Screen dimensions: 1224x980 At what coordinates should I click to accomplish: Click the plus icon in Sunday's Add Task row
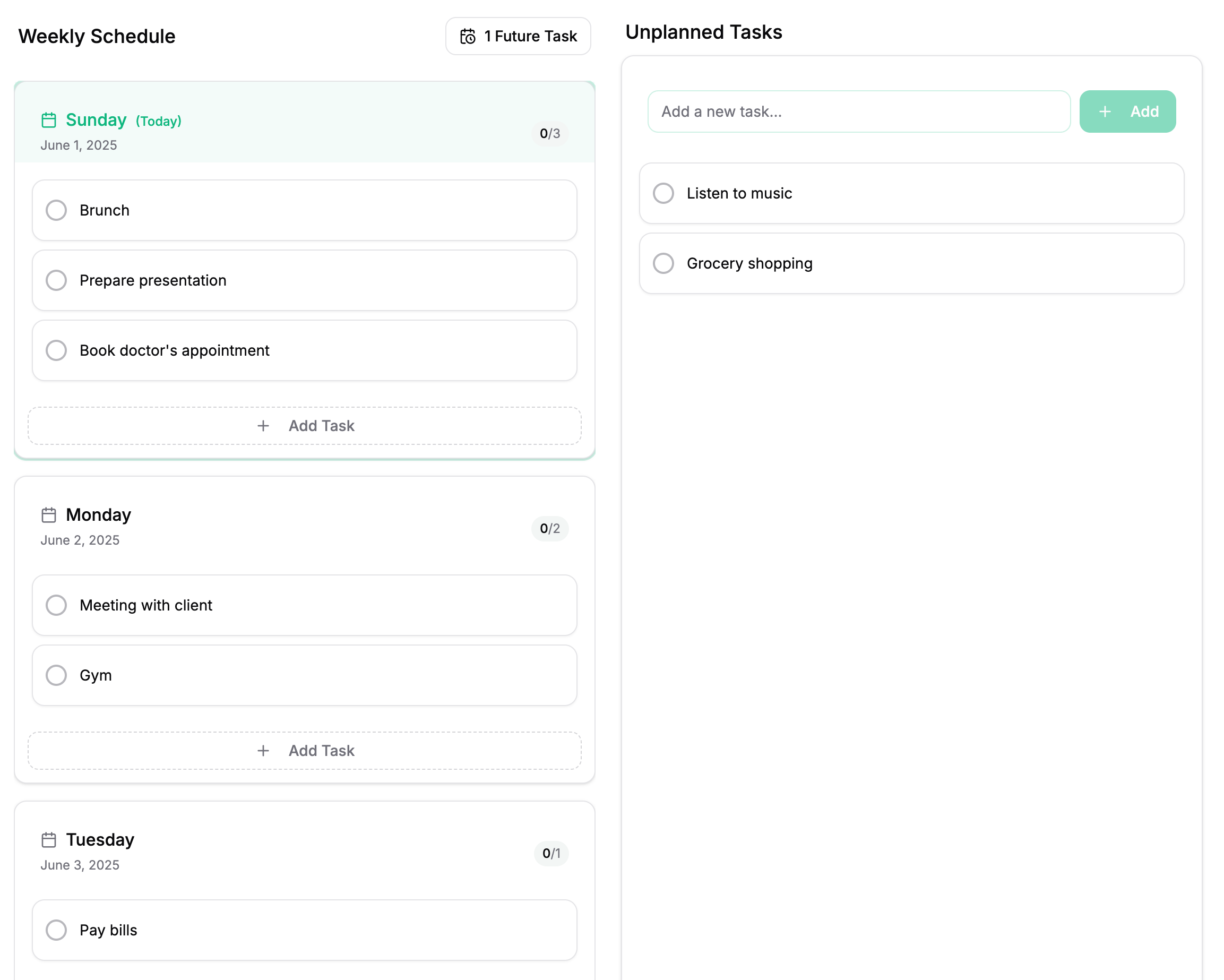[x=263, y=426]
